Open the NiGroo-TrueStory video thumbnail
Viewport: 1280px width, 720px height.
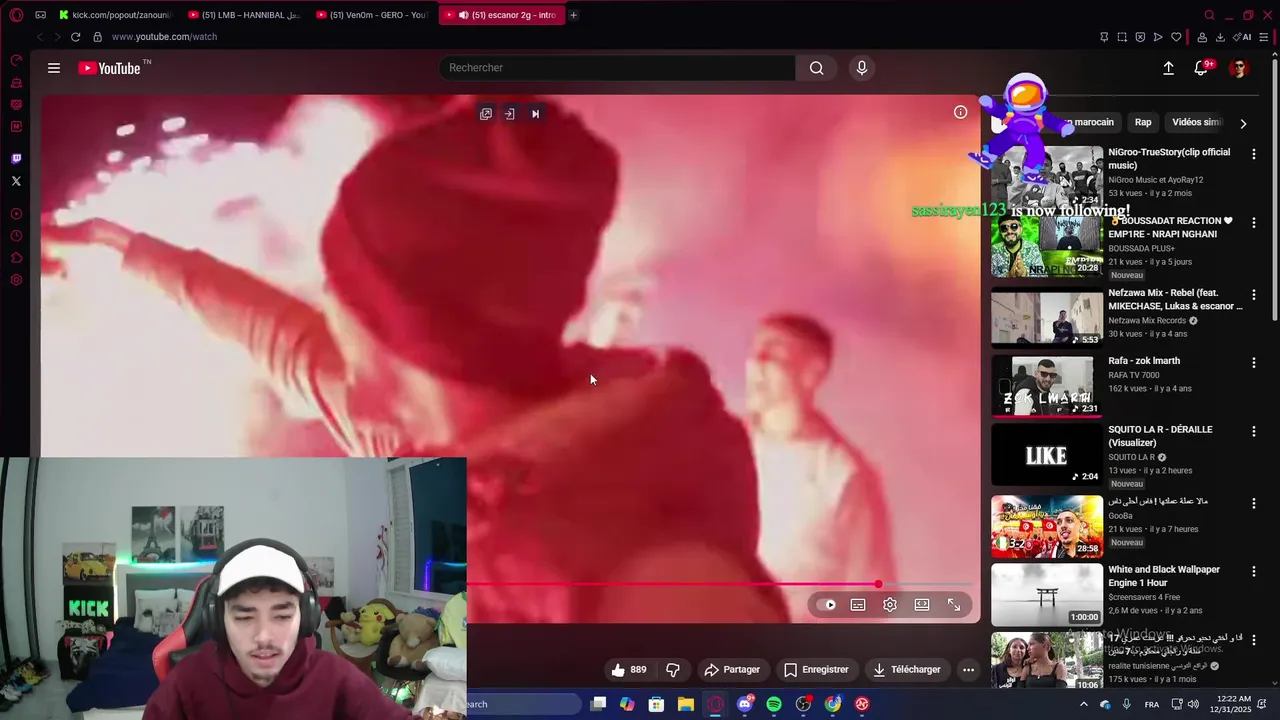pyautogui.click(x=1047, y=177)
